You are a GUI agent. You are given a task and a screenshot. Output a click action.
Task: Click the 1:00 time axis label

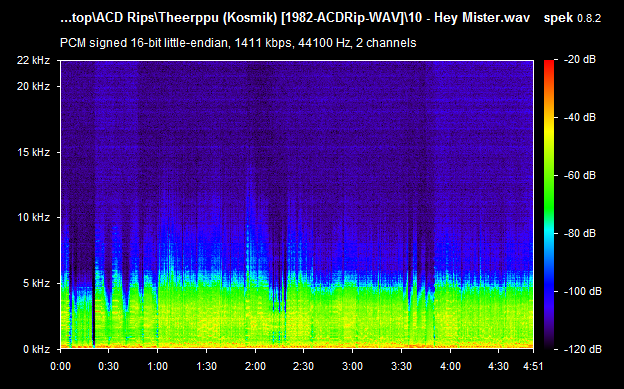pyautogui.click(x=158, y=366)
